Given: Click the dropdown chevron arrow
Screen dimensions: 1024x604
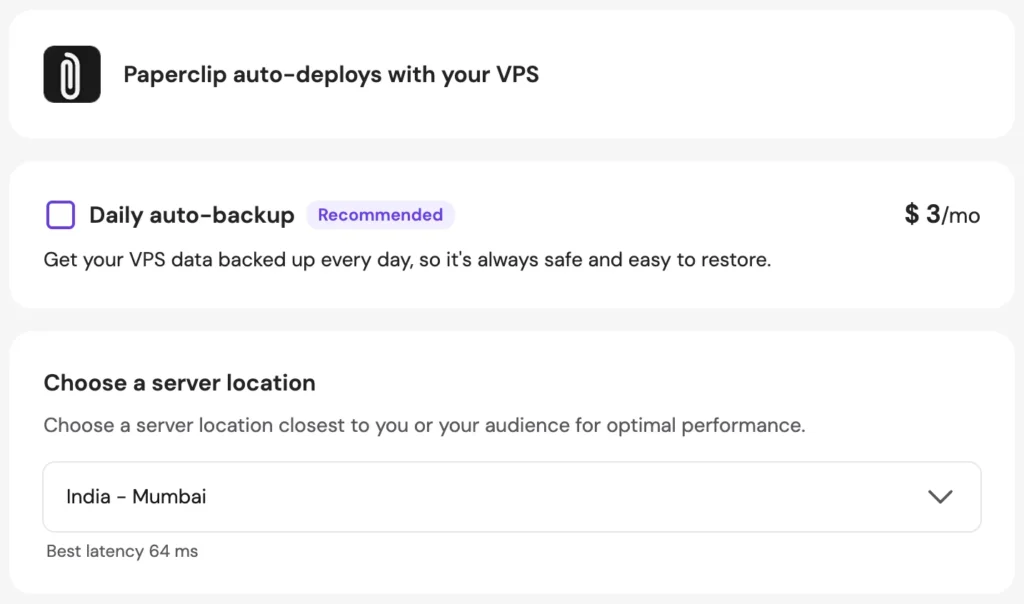Looking at the screenshot, I should point(940,497).
